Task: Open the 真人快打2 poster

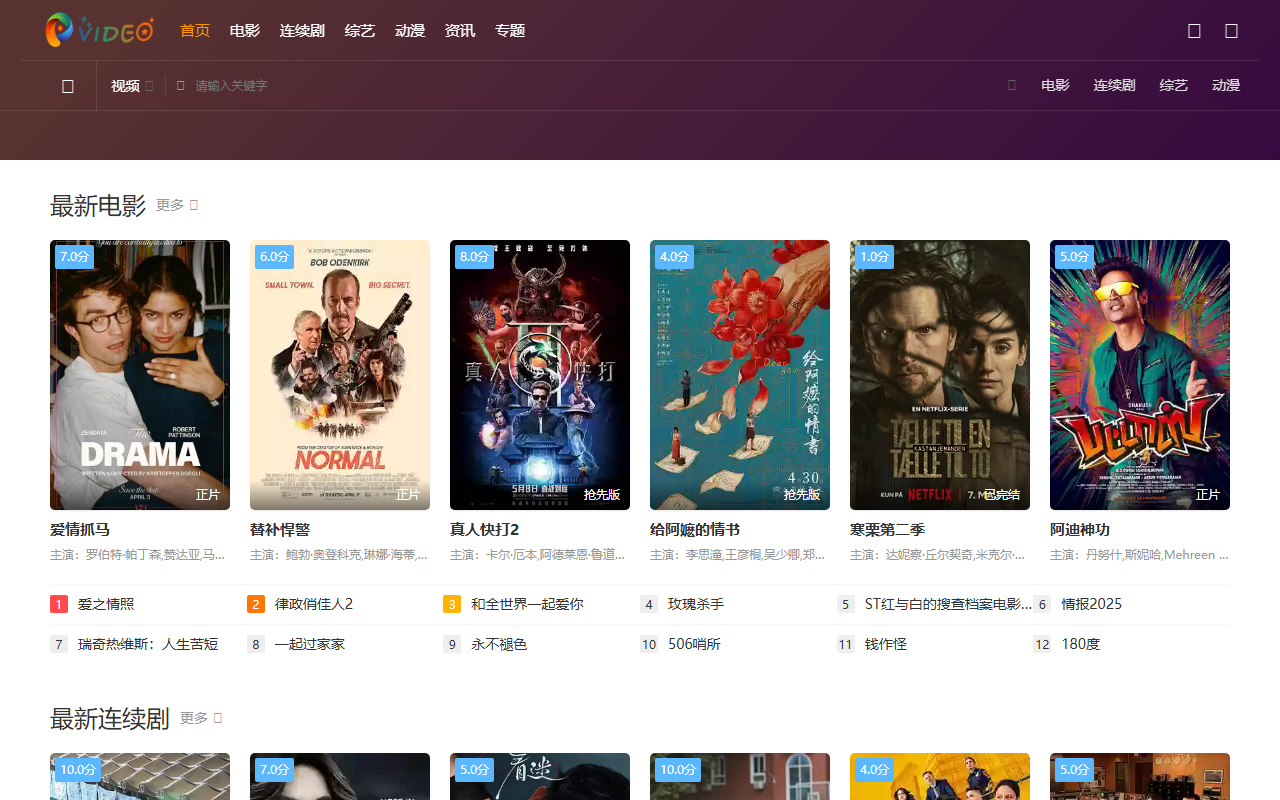Action: 540,375
